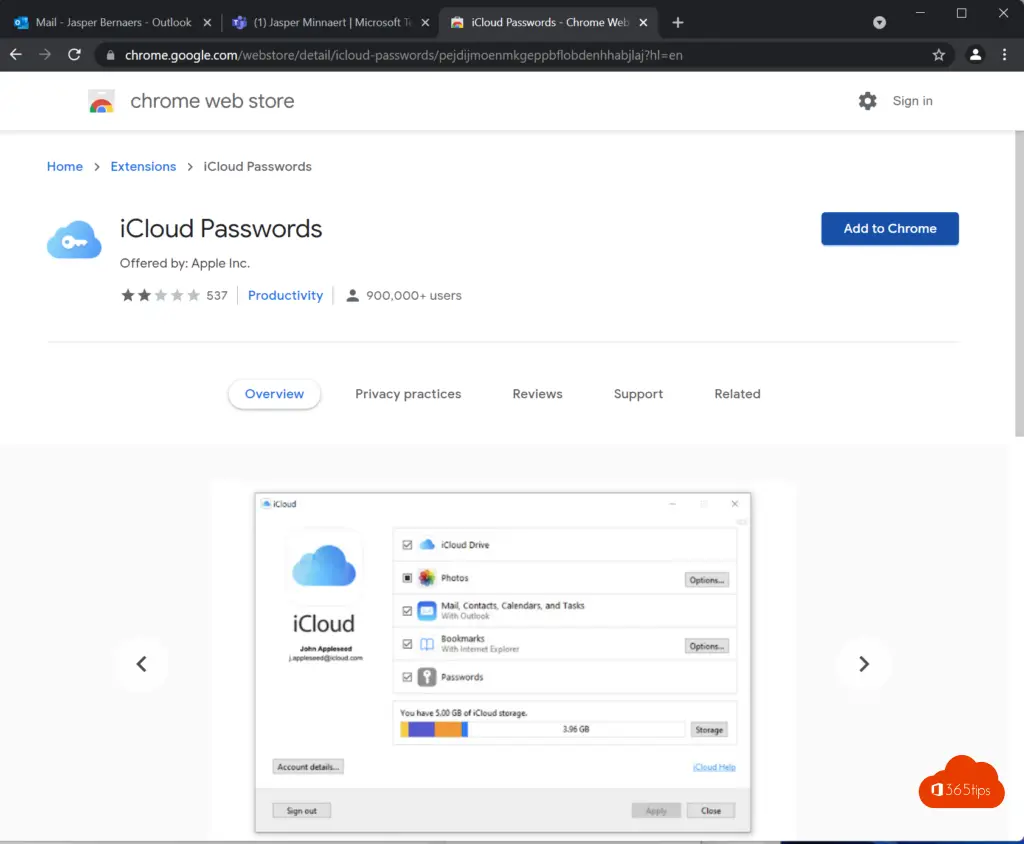Click the iCloud Passwords cloud-key icon

point(74,240)
